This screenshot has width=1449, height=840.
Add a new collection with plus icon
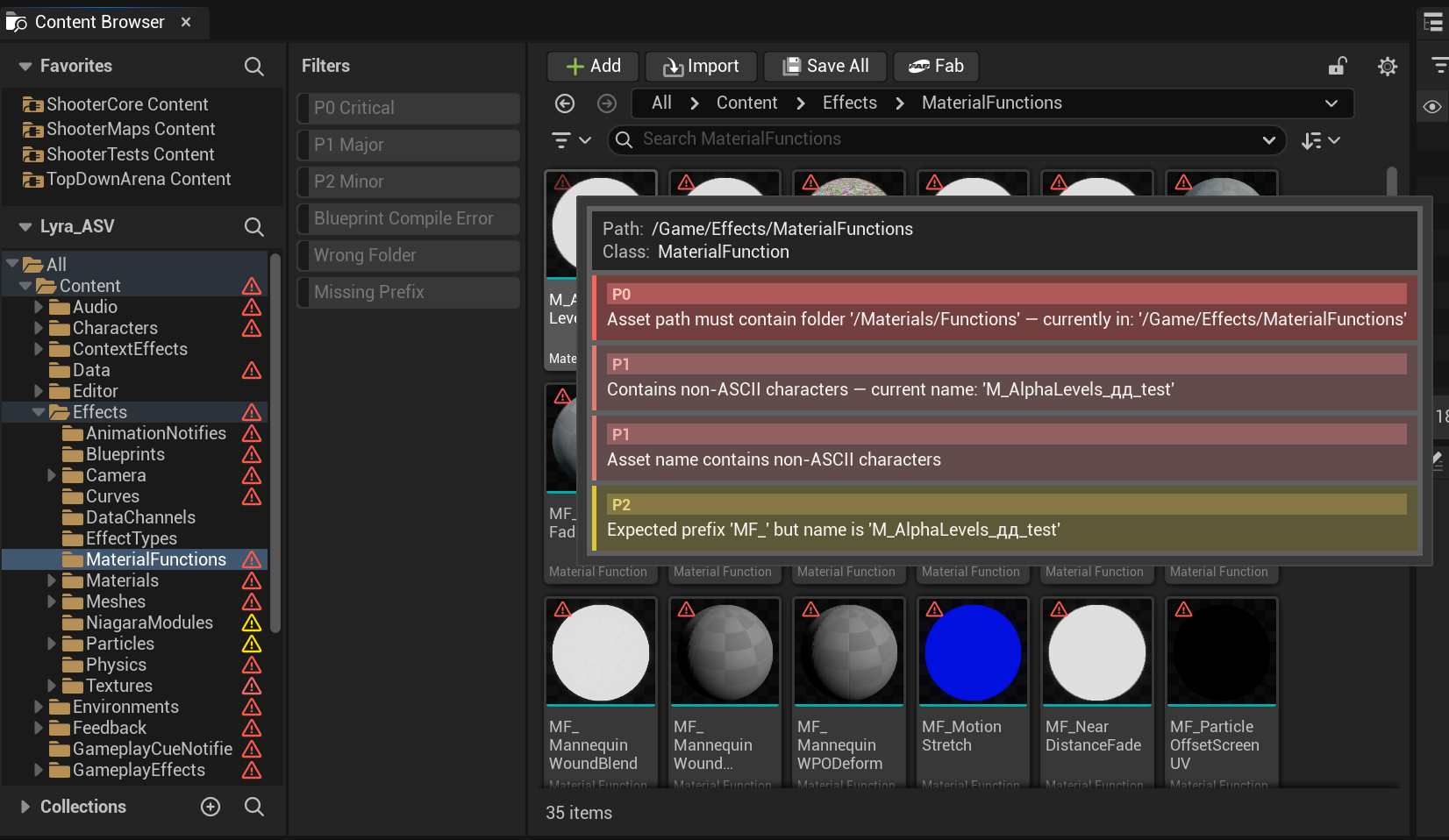(211, 807)
